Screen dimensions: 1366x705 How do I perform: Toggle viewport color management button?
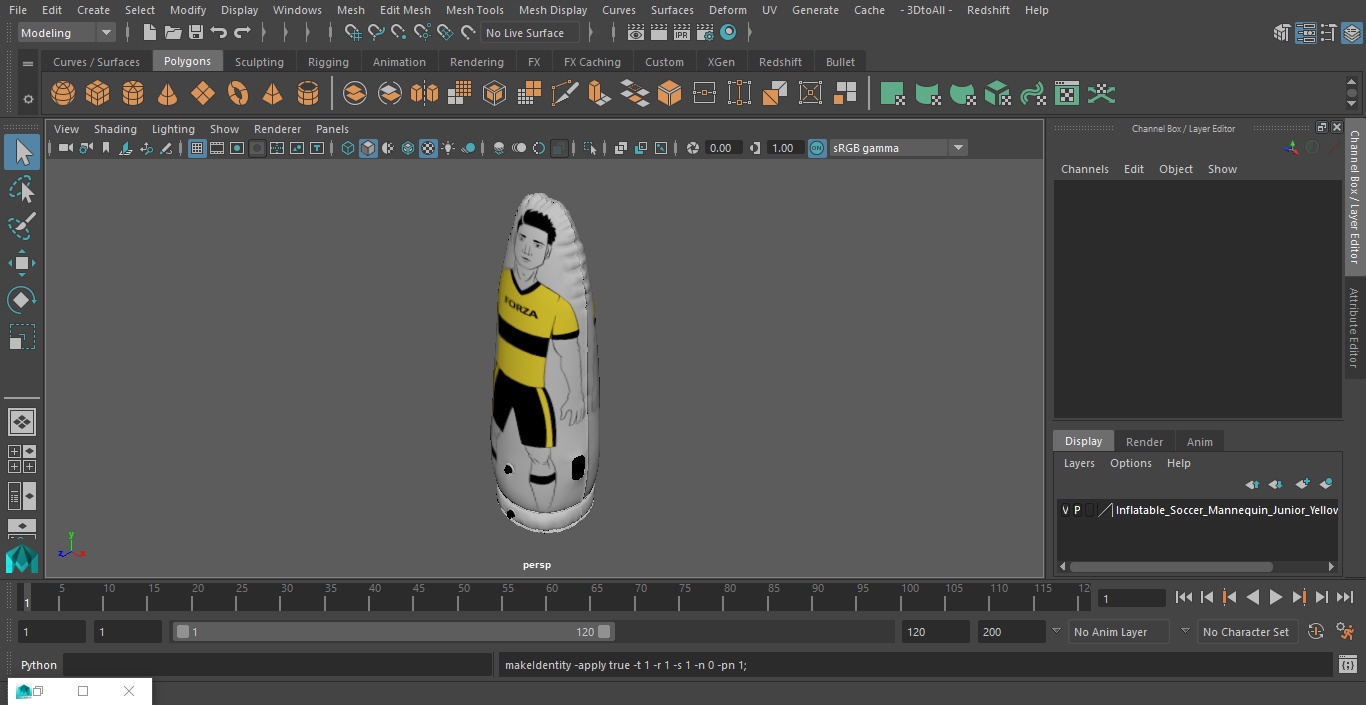coord(817,148)
